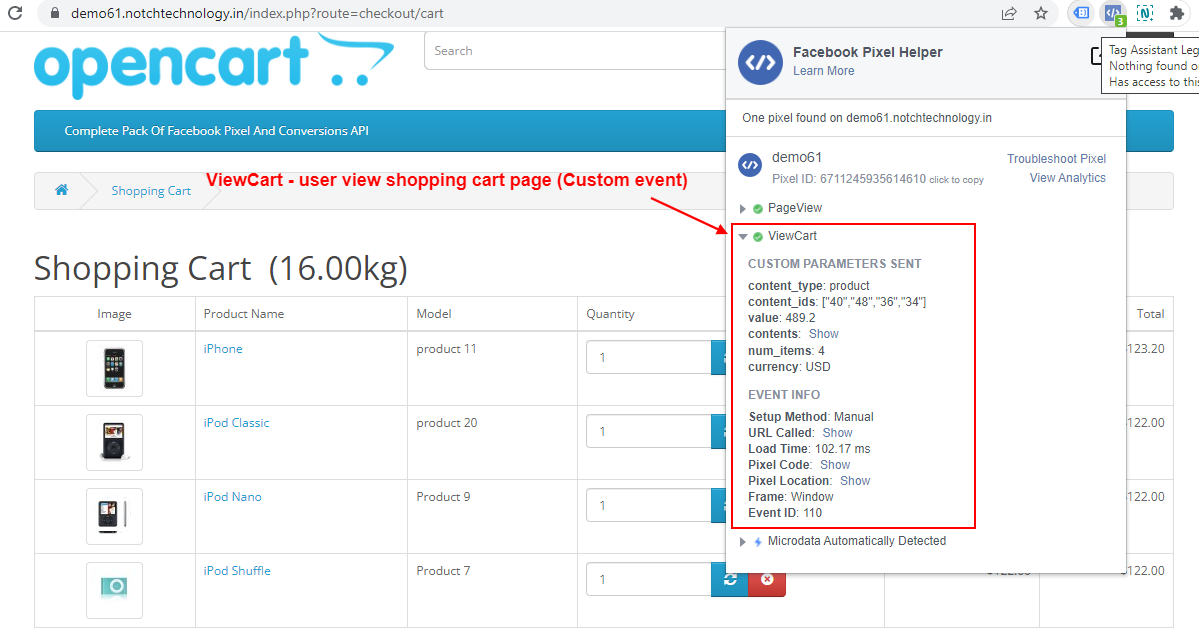
Task: Edit the iPhone quantity field
Action: click(x=649, y=358)
